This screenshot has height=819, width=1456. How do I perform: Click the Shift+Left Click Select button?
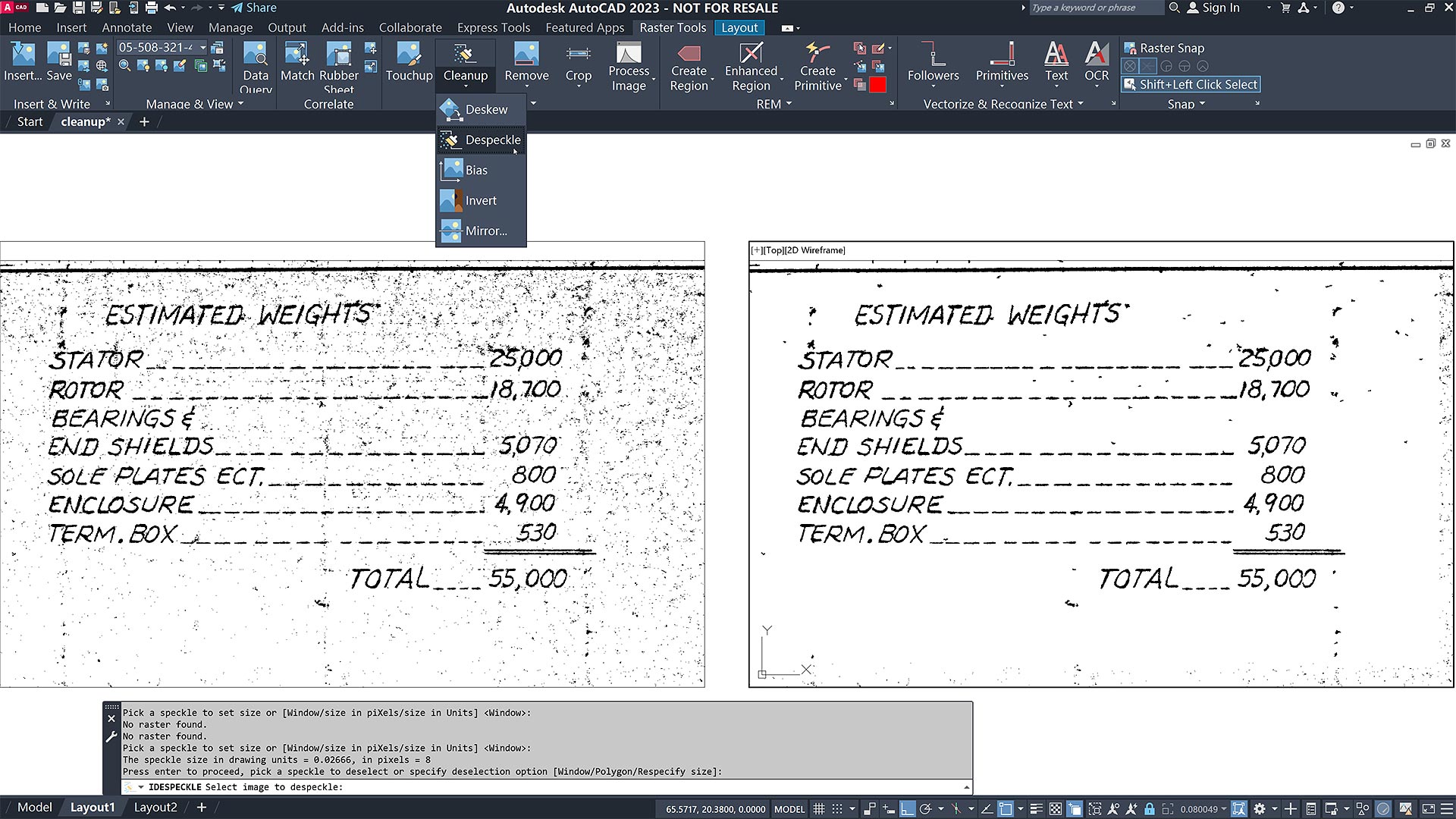(x=1191, y=84)
